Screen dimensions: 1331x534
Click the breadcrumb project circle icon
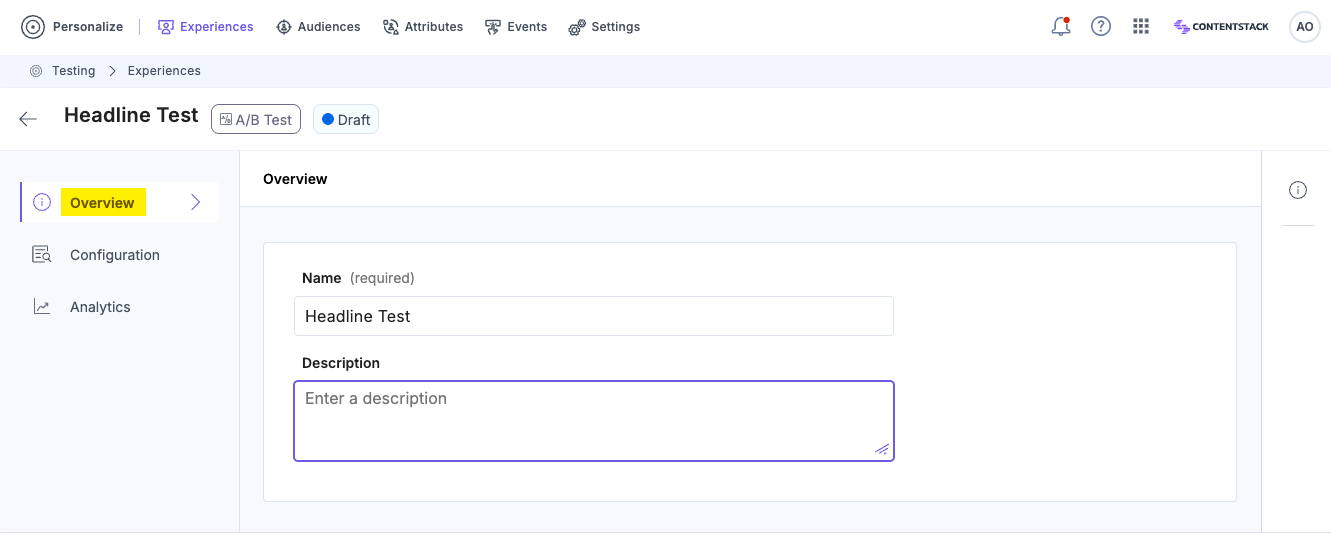(x=36, y=71)
